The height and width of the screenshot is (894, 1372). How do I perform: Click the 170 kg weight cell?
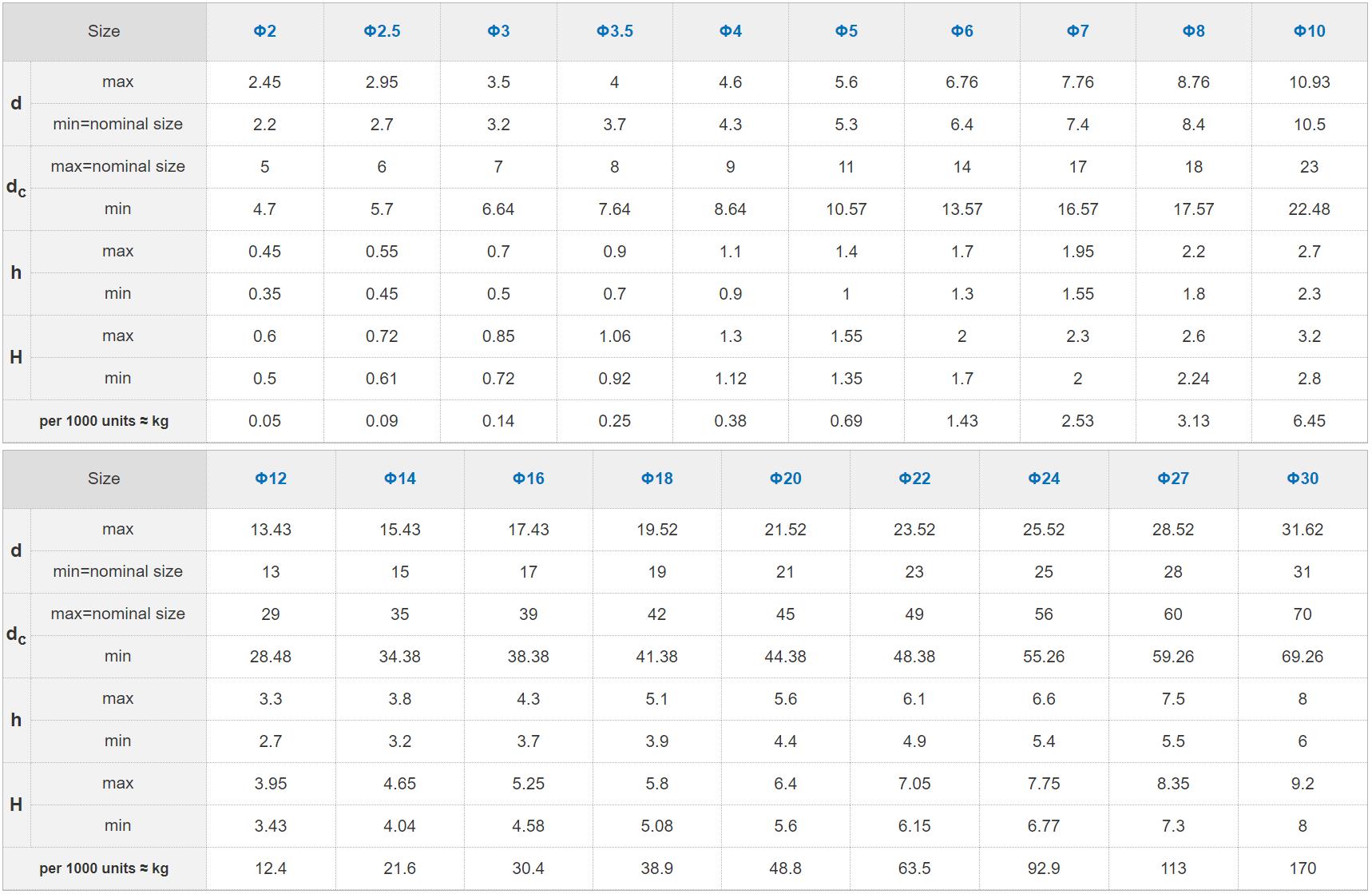pos(1303,868)
